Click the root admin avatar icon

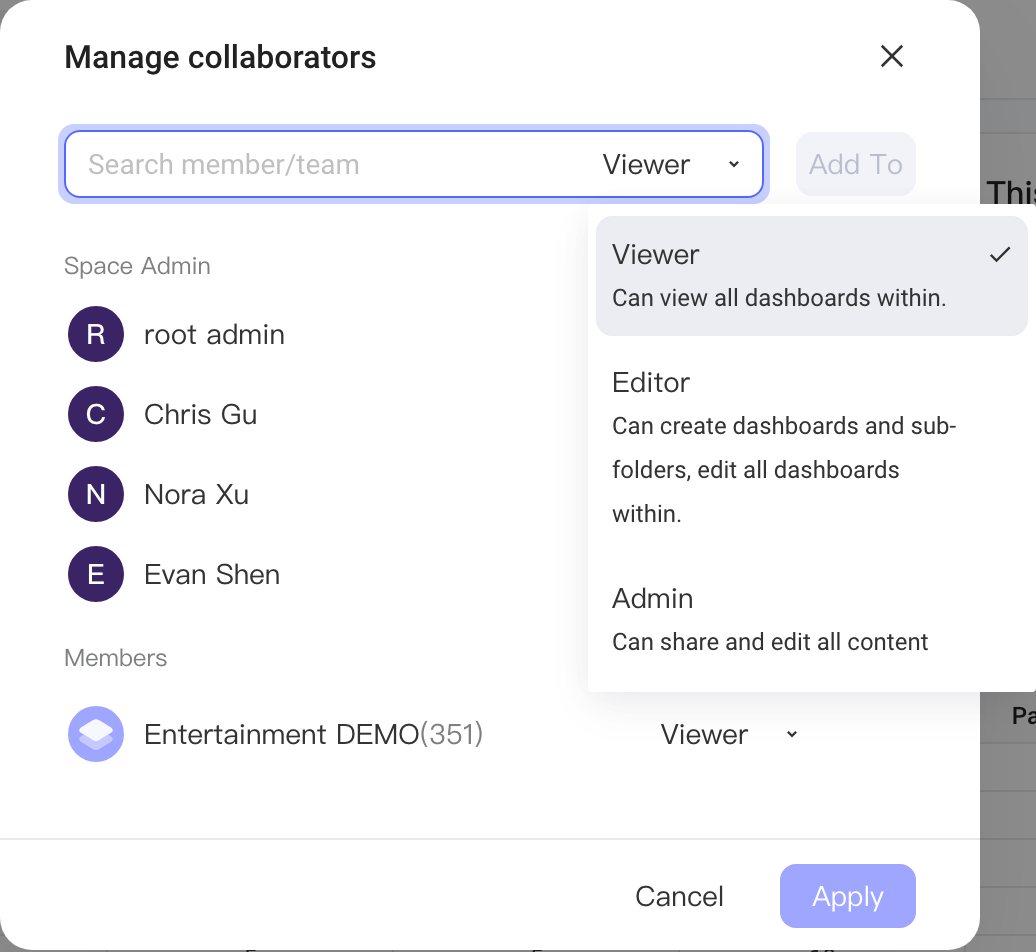pos(96,334)
